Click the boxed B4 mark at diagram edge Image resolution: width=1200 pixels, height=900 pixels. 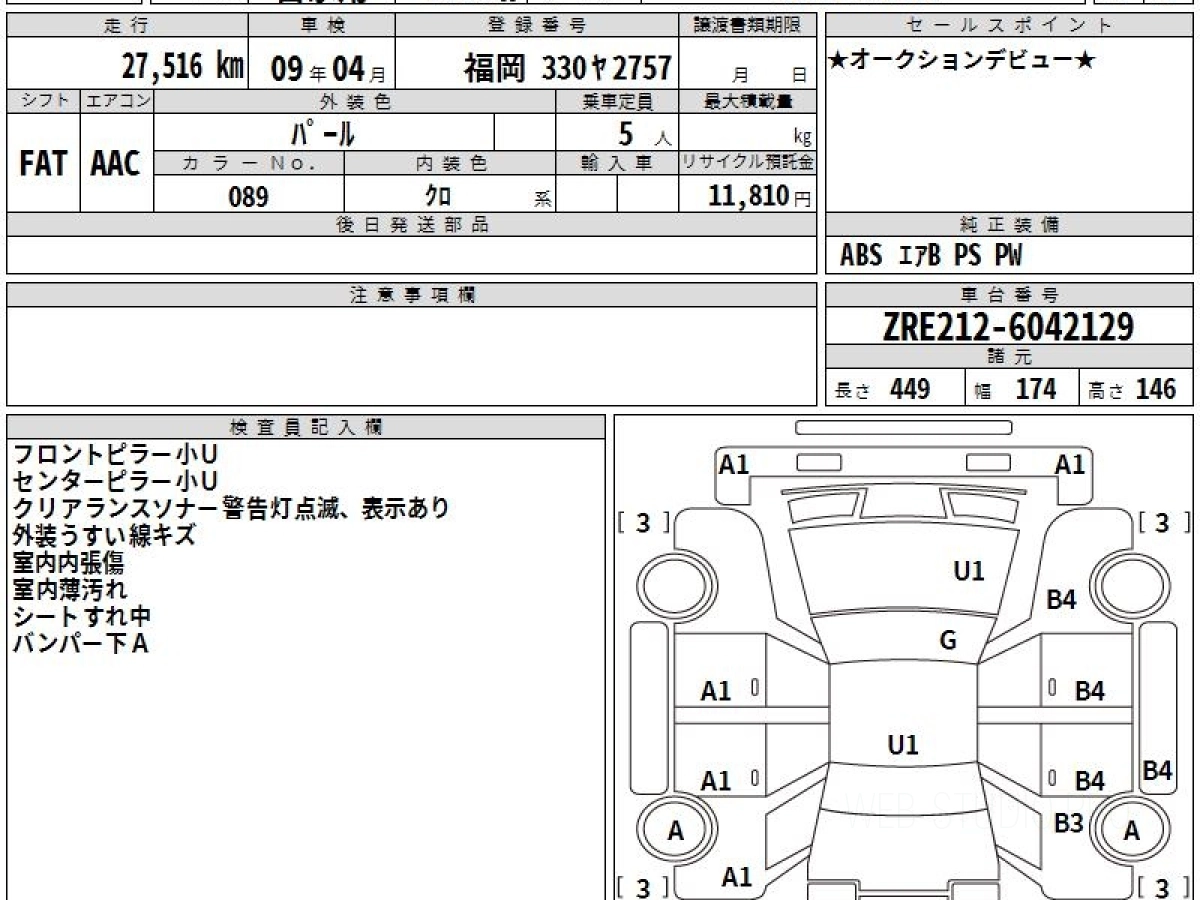1157,770
